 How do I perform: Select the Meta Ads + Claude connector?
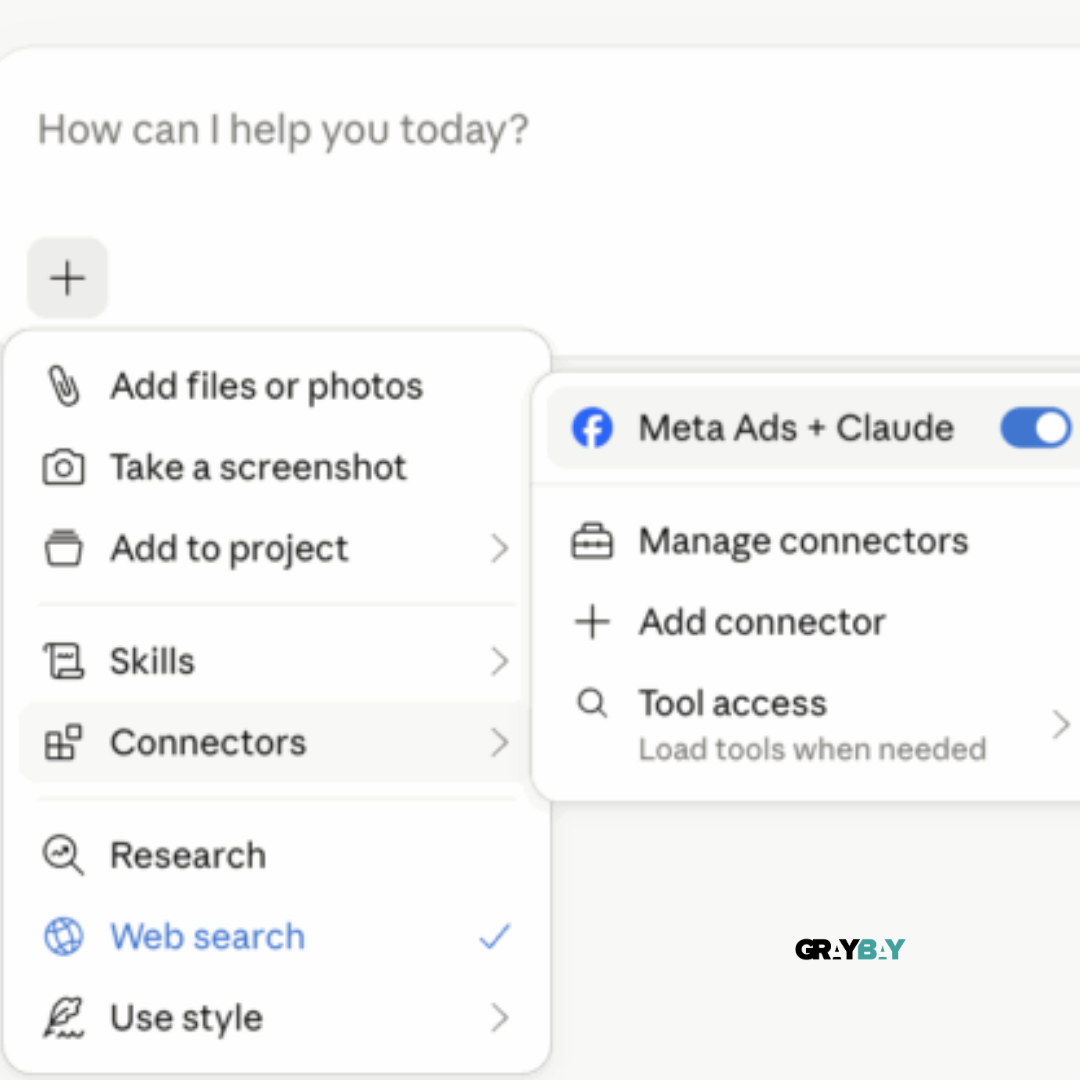point(813,428)
